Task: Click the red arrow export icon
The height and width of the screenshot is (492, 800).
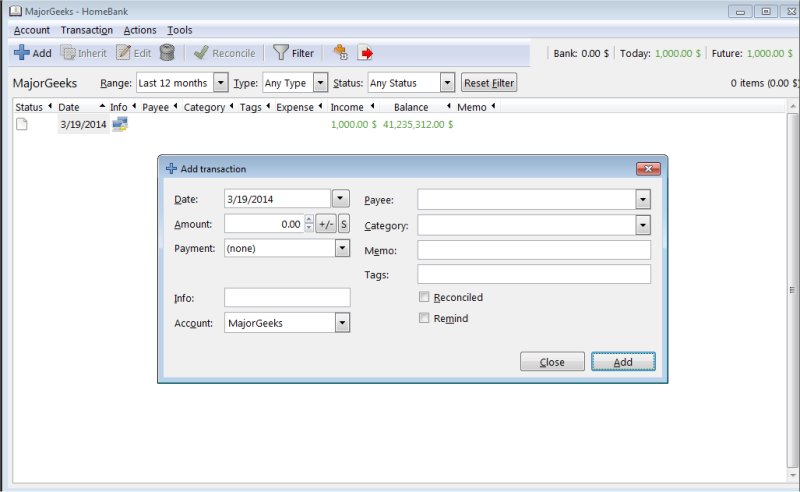Action: point(366,53)
